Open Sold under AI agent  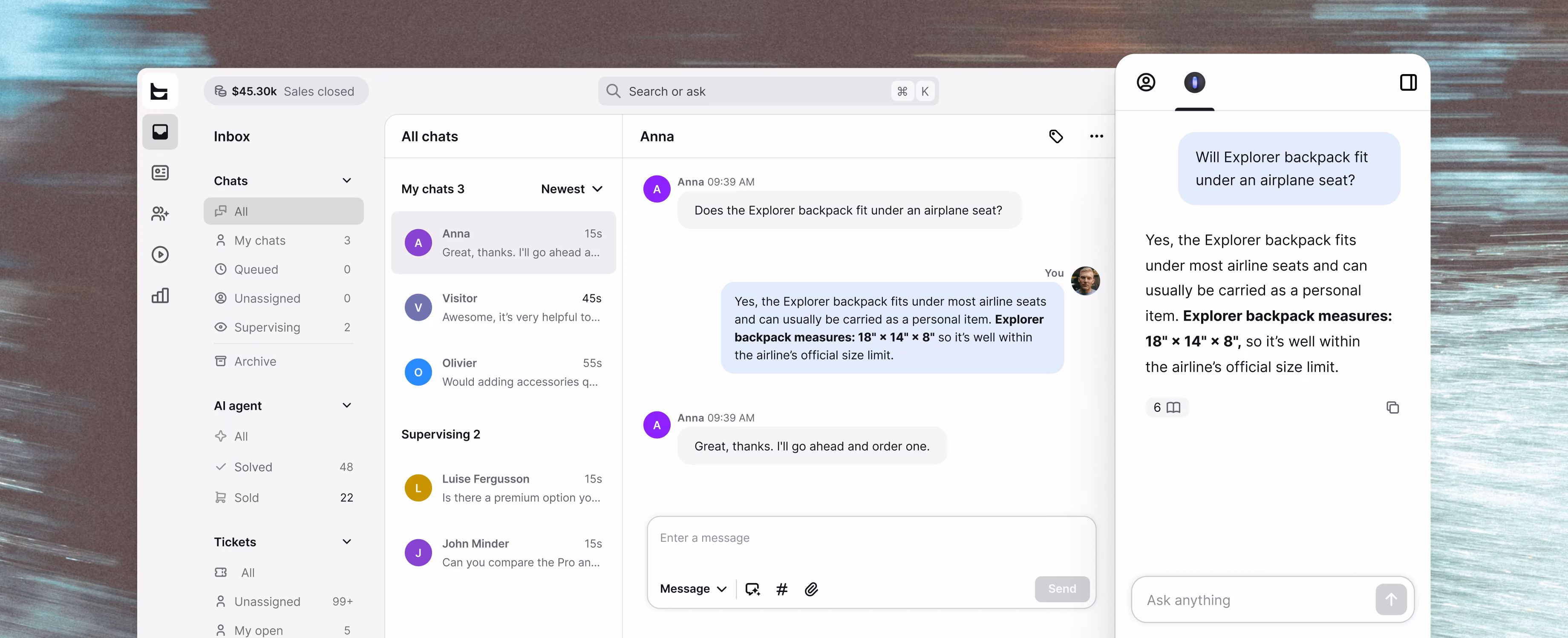284,497
